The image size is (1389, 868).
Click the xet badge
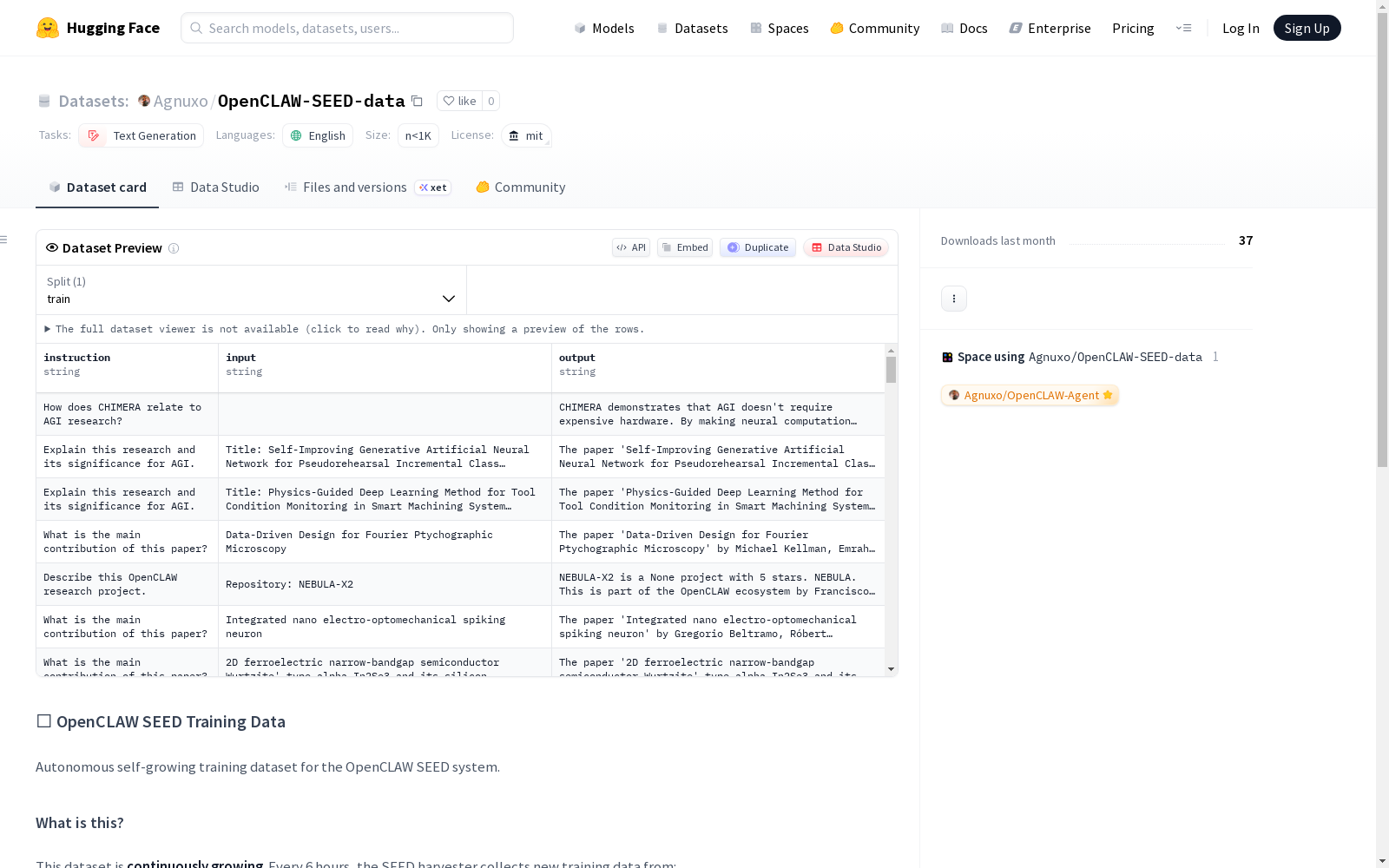pos(432,187)
